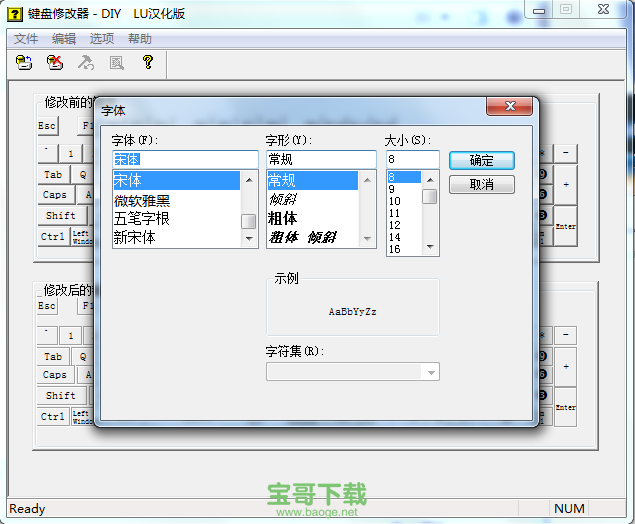
Task: Click the load/save layout toolbar icon
Action: coord(24,63)
